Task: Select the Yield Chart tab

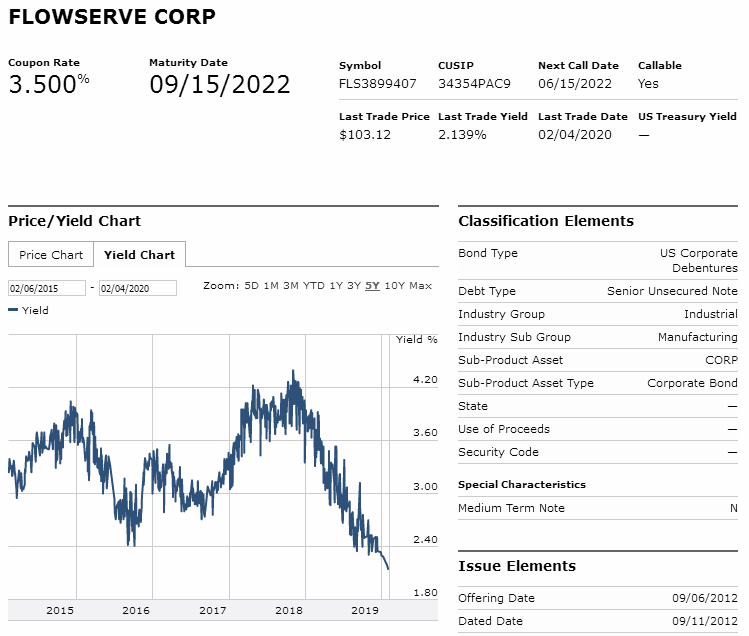Action: tap(139, 255)
